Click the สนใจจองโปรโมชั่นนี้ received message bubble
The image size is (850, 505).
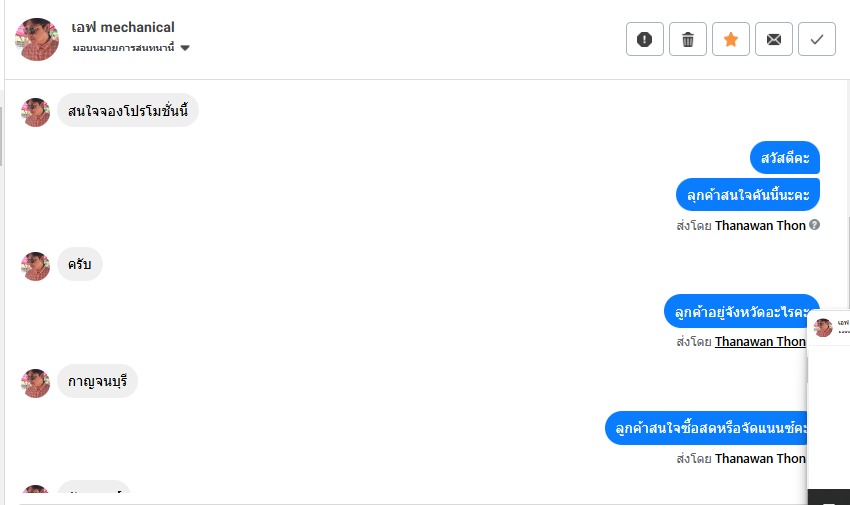point(128,111)
